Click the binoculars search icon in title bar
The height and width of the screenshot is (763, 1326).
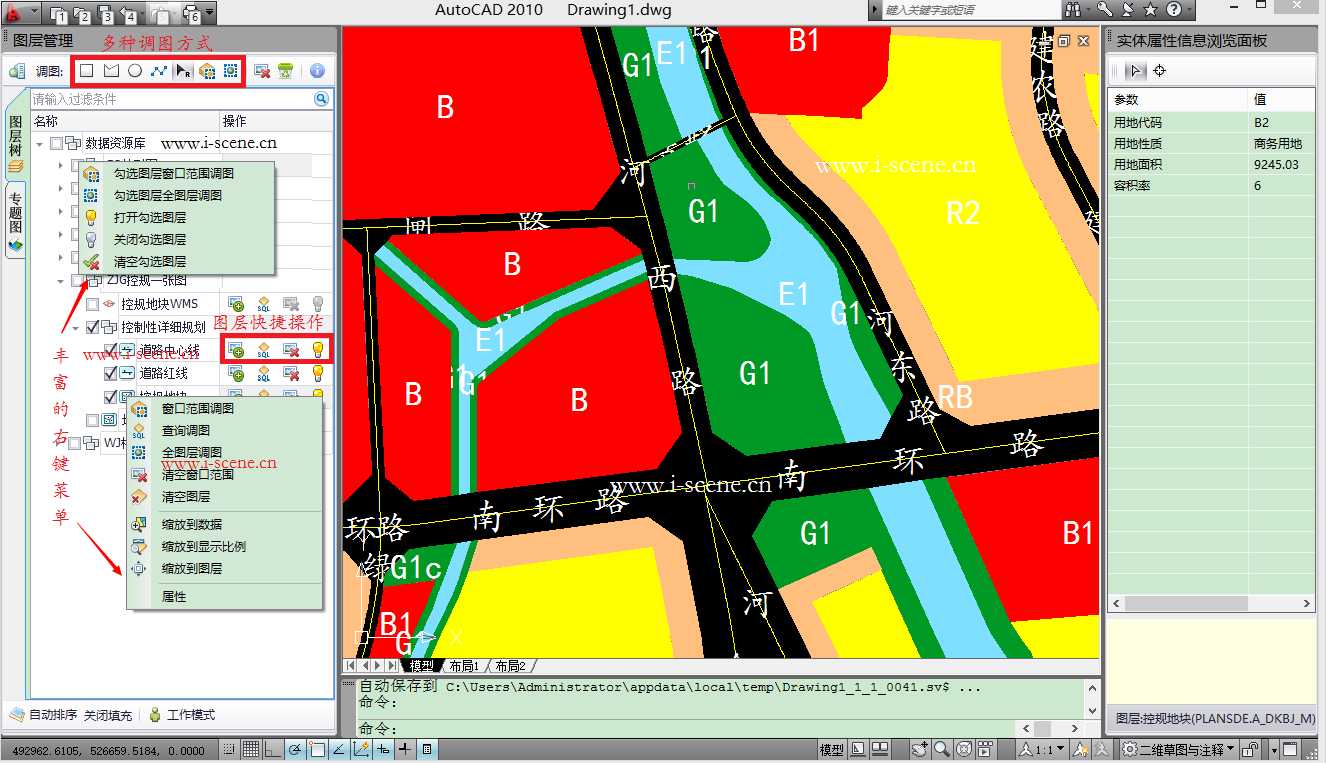coord(1074,10)
